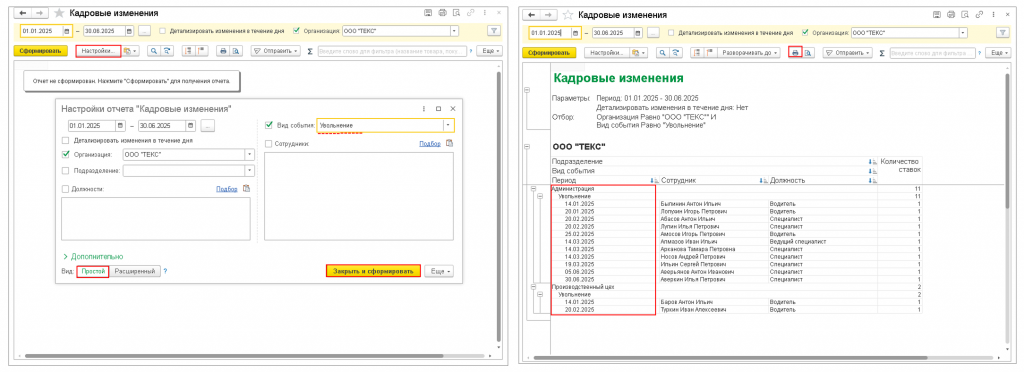Screen dimensions: 1024x372
Task: Open the Еще menu in the left window toolbar
Action: click(488, 50)
